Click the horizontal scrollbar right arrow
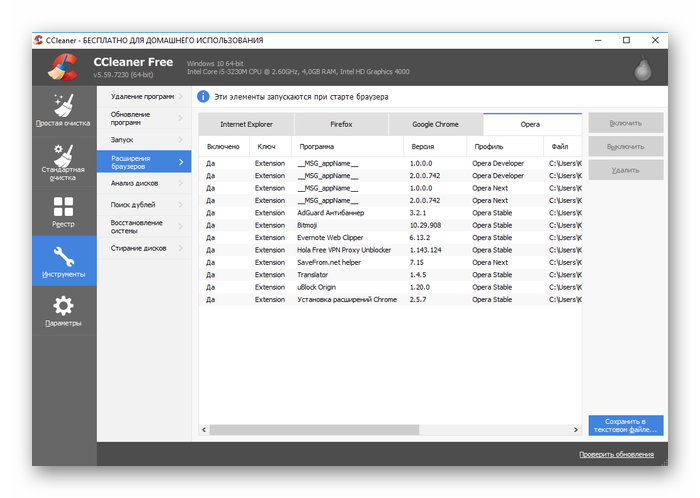 (575, 430)
